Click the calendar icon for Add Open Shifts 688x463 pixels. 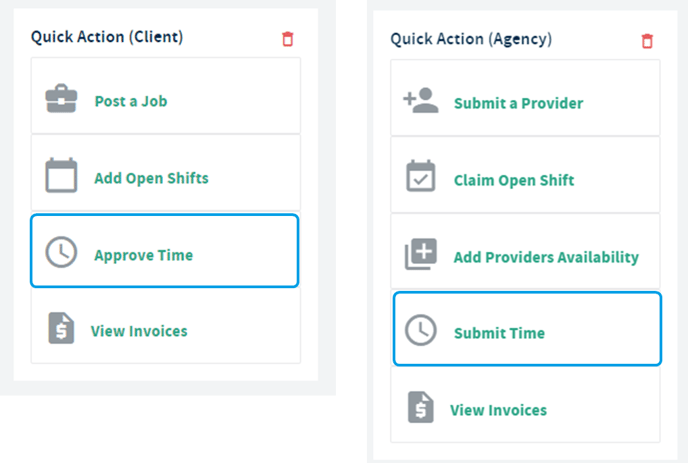coord(61,177)
